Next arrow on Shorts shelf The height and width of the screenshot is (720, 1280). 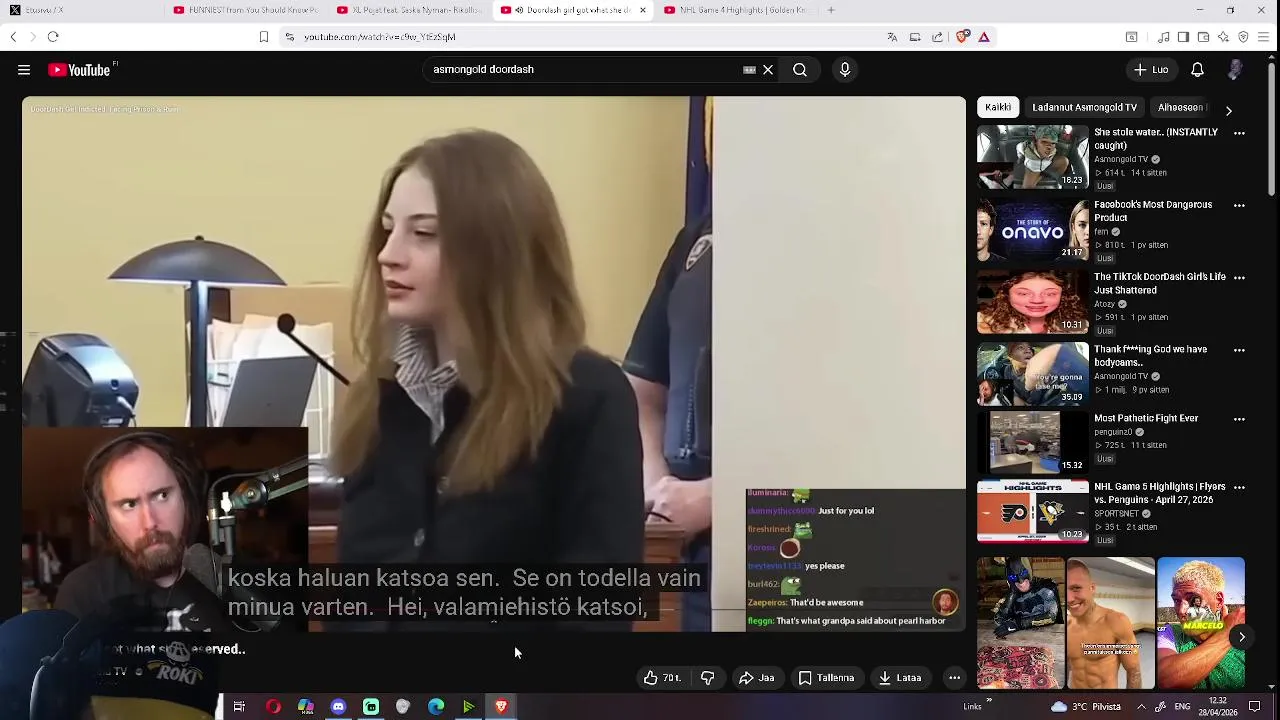tap(1242, 637)
